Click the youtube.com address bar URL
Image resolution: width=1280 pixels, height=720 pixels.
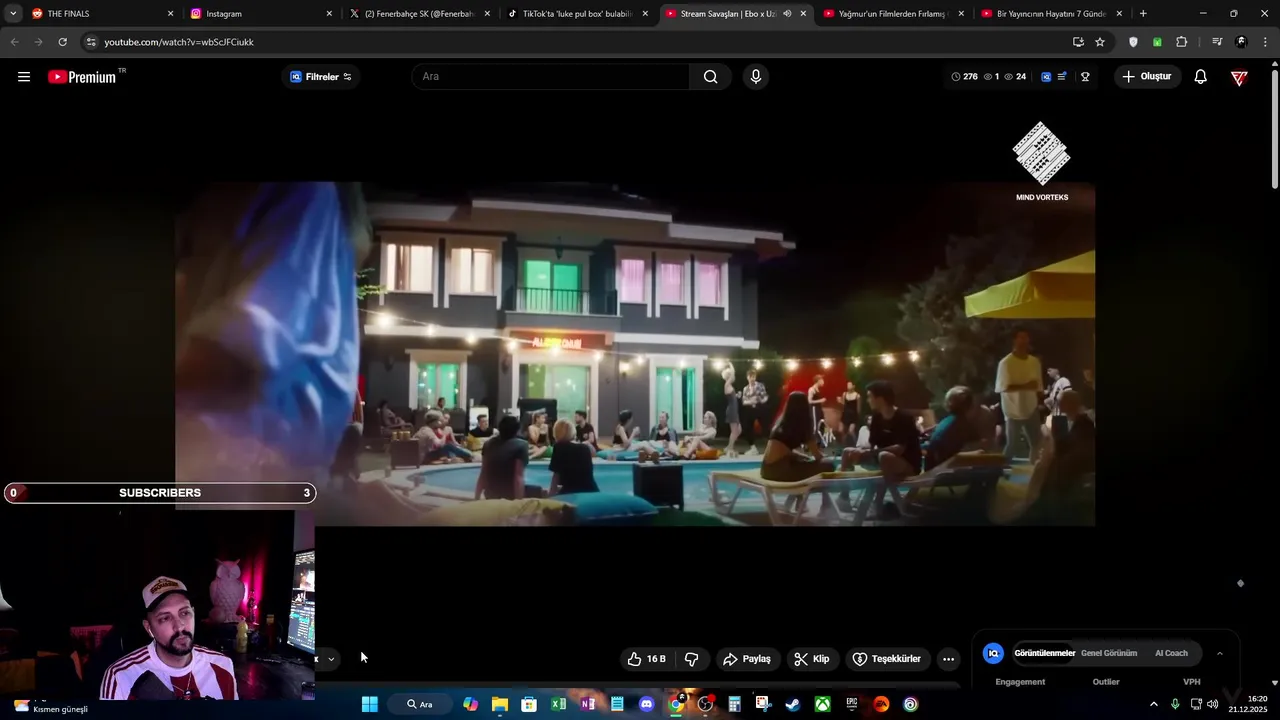pyautogui.click(x=179, y=42)
